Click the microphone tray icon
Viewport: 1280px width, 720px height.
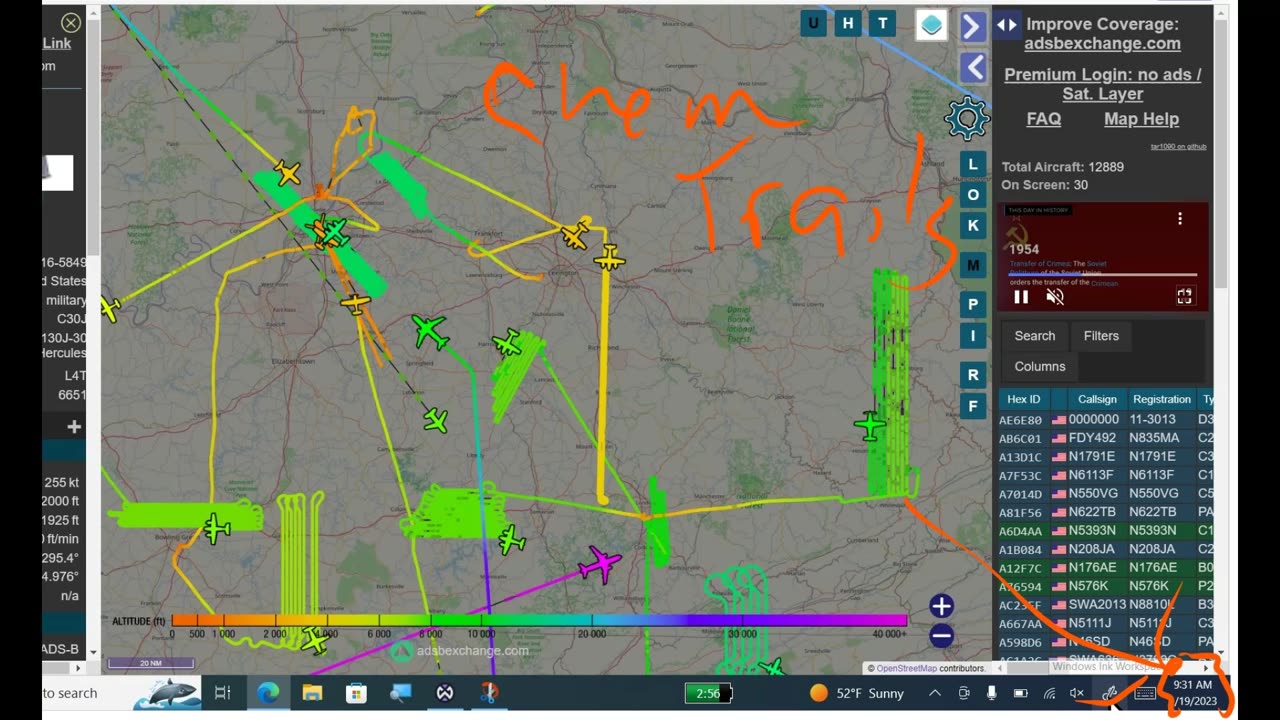[x=992, y=693]
